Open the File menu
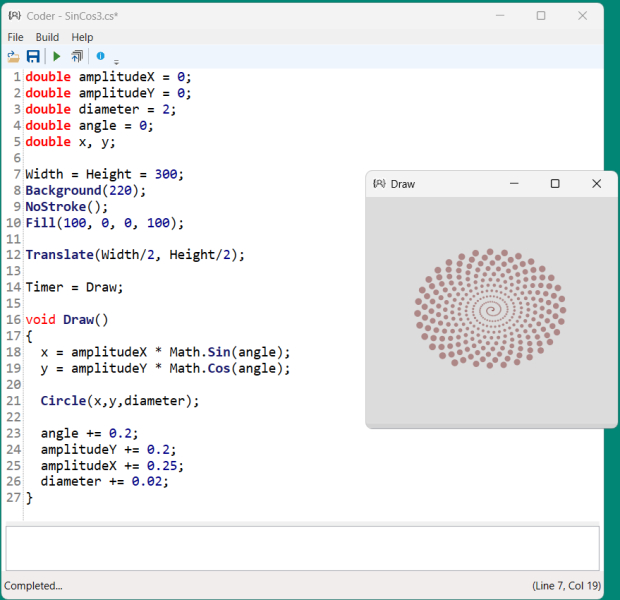The image size is (620, 600). pyautogui.click(x=15, y=37)
